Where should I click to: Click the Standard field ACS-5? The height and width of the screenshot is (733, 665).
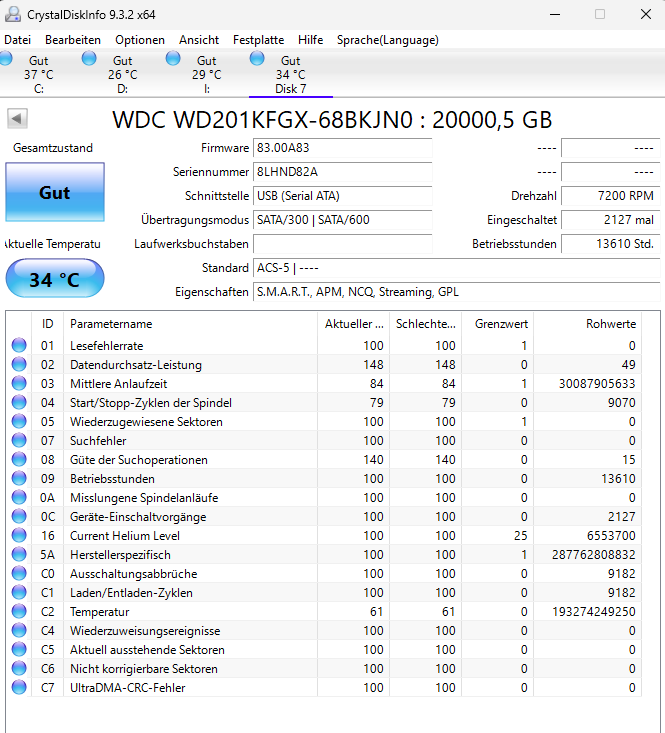[456, 268]
